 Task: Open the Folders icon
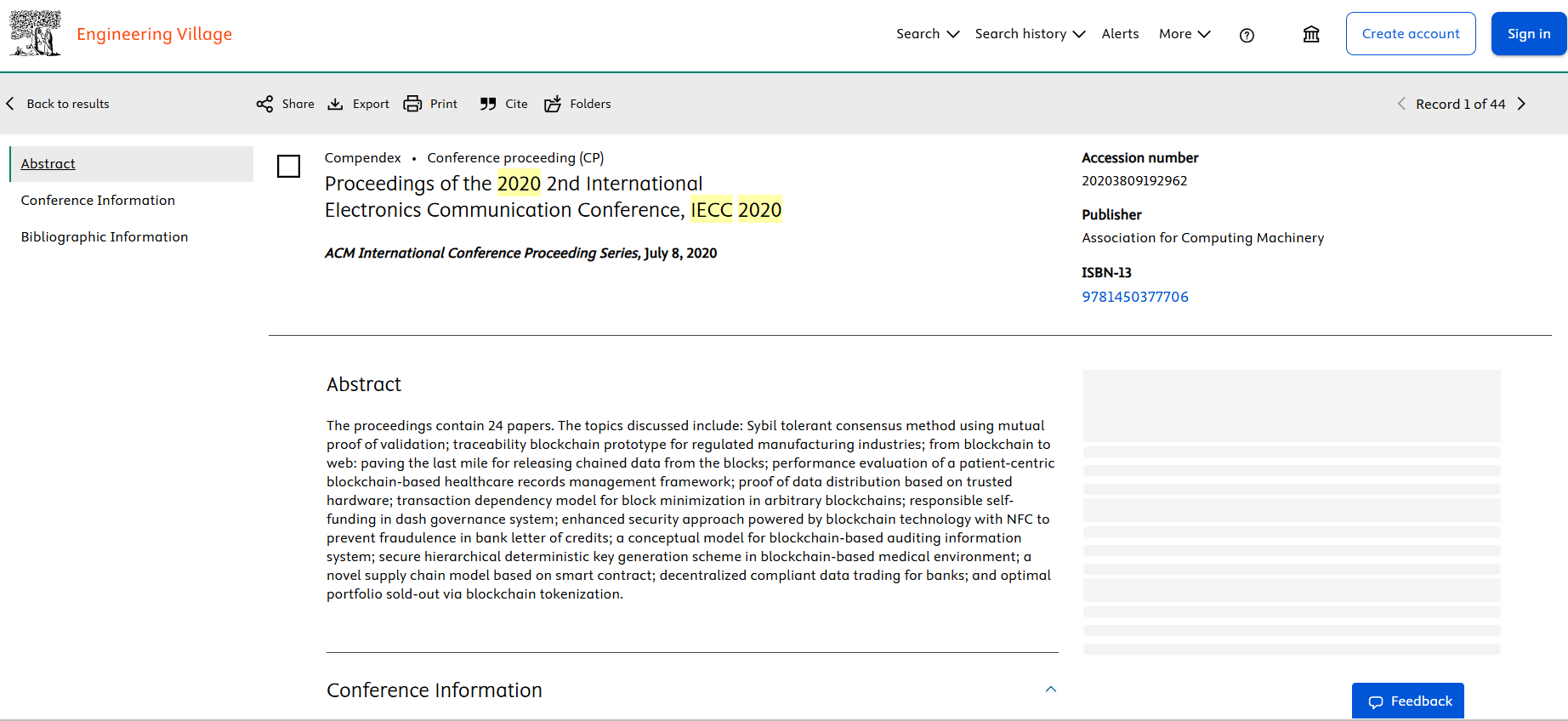(x=553, y=104)
